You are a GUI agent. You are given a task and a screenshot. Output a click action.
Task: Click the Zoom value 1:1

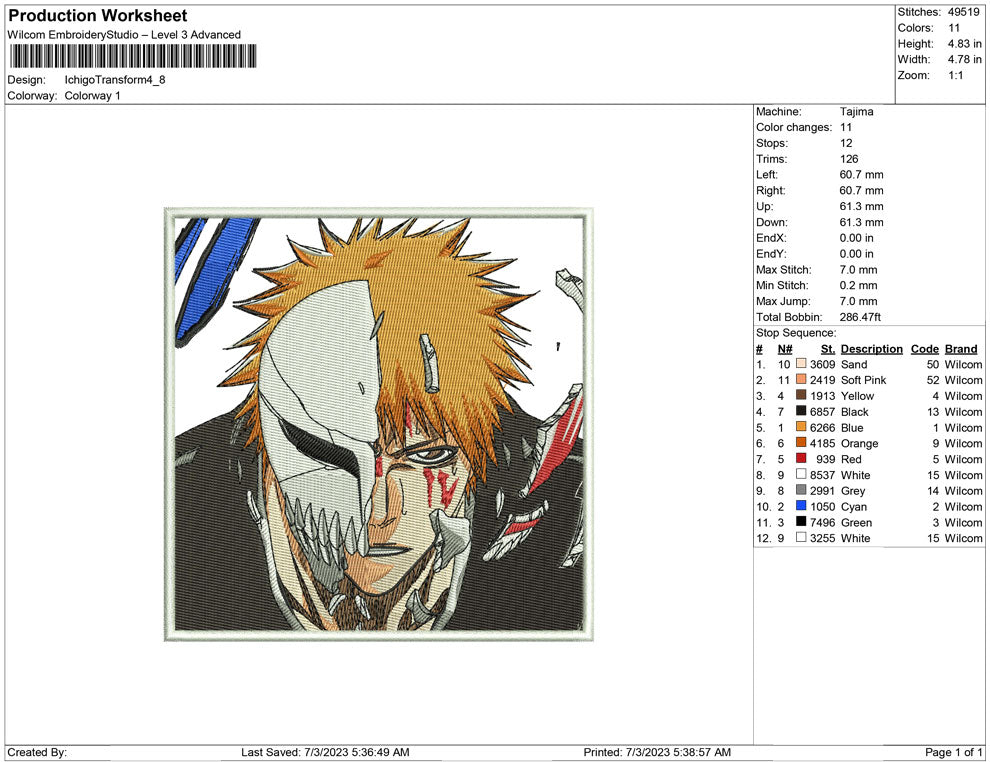tap(955, 75)
